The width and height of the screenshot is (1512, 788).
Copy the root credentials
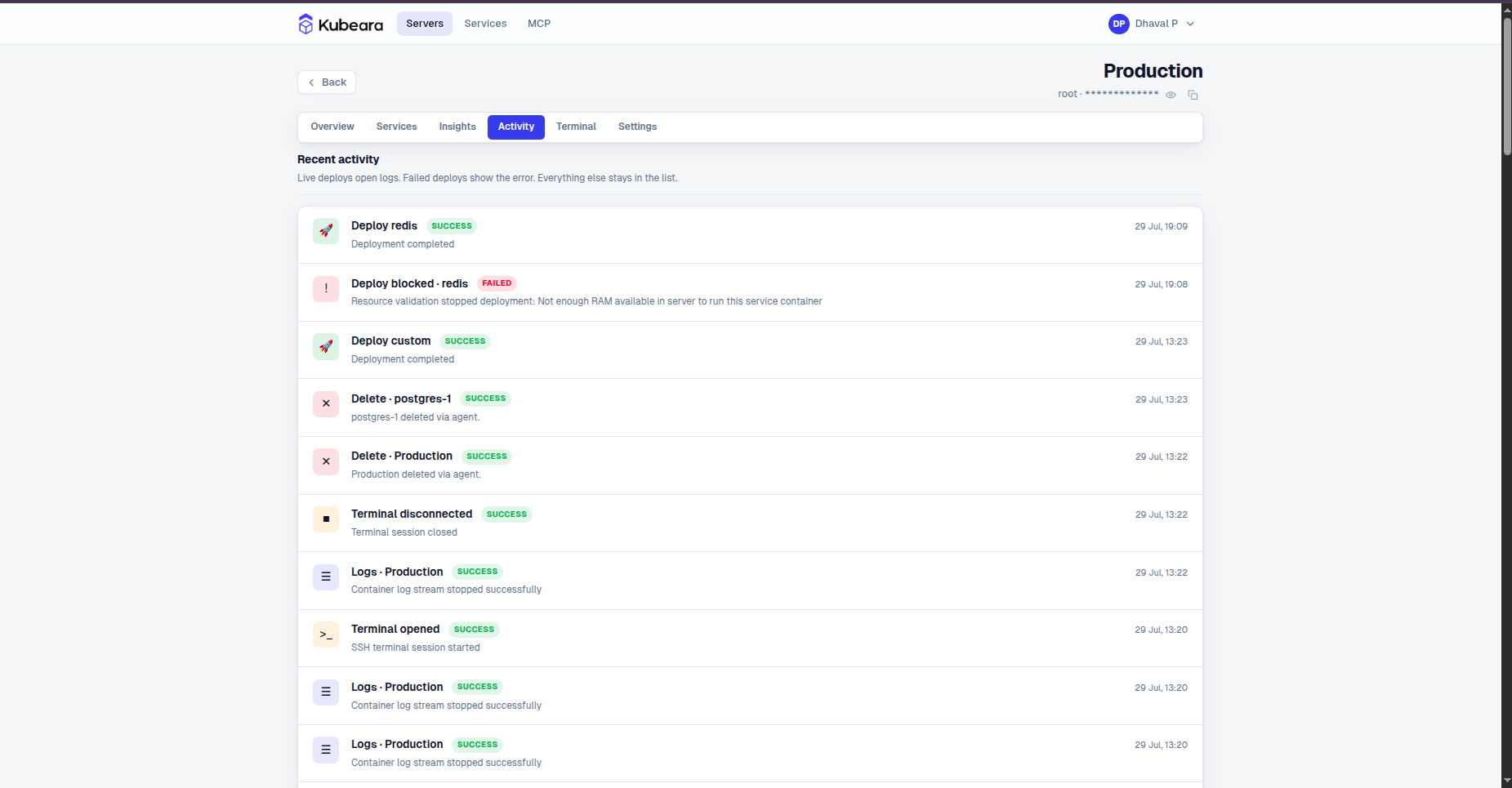(1193, 95)
